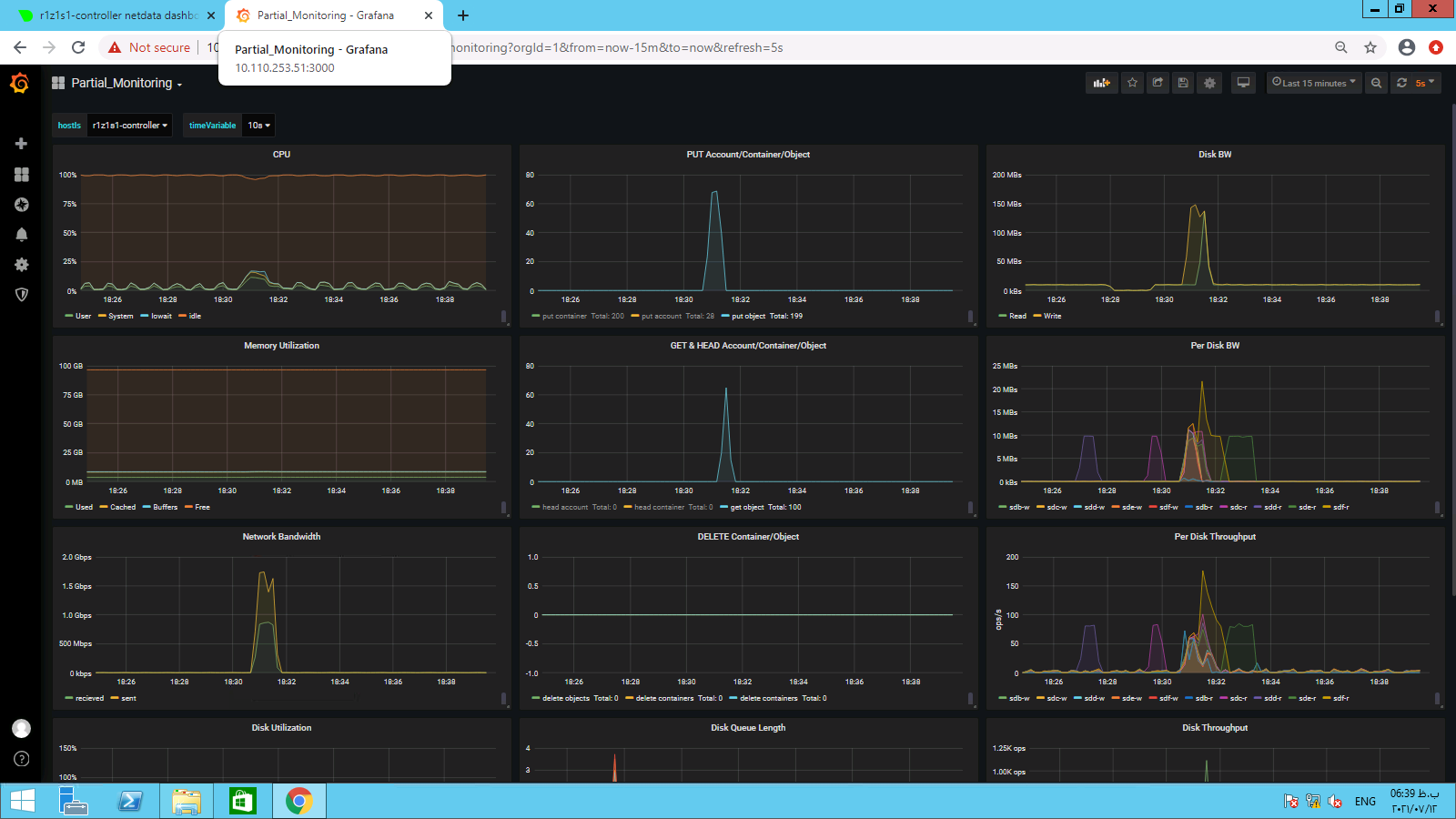Image resolution: width=1456 pixels, height=819 pixels.
Task: Open the Partial_Monitoring dashboard title menu
Action: 122,83
